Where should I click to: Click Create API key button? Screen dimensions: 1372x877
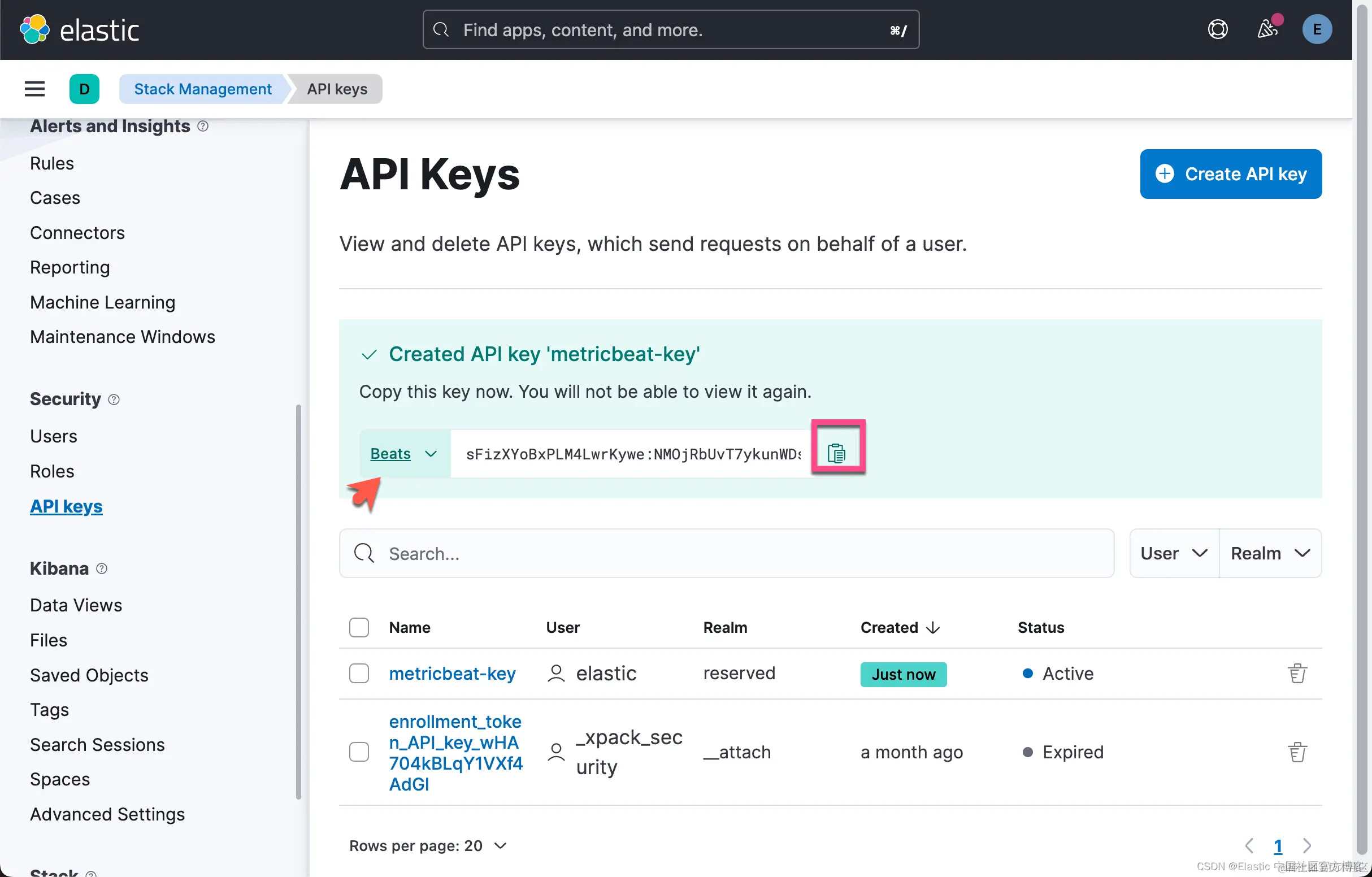[1230, 174]
